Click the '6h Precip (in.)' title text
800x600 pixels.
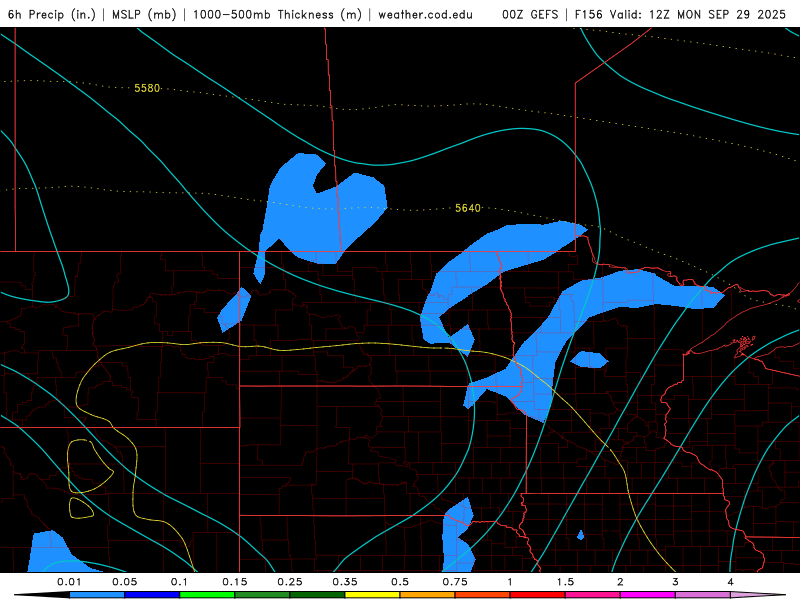tap(52, 14)
